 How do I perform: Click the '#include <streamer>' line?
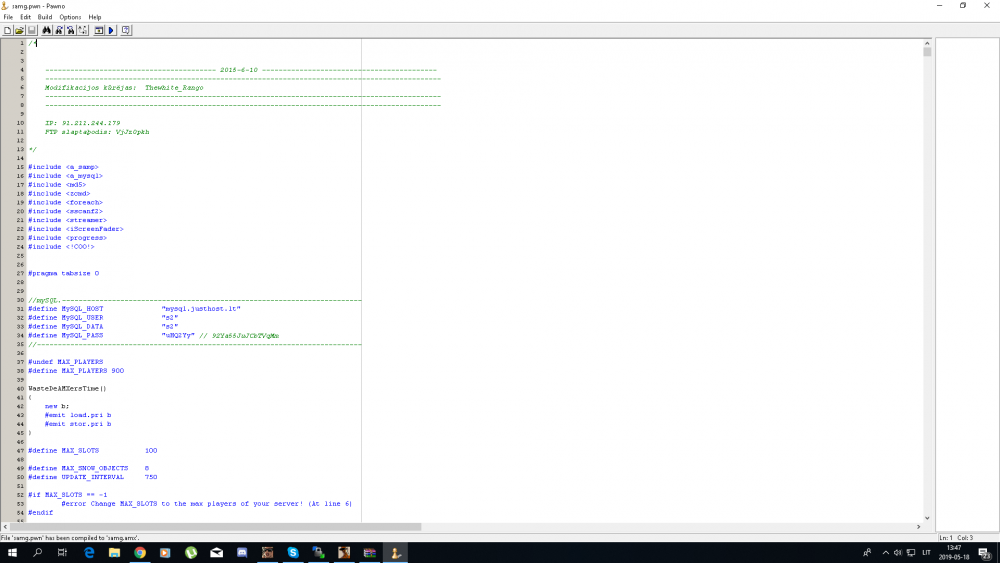67,220
